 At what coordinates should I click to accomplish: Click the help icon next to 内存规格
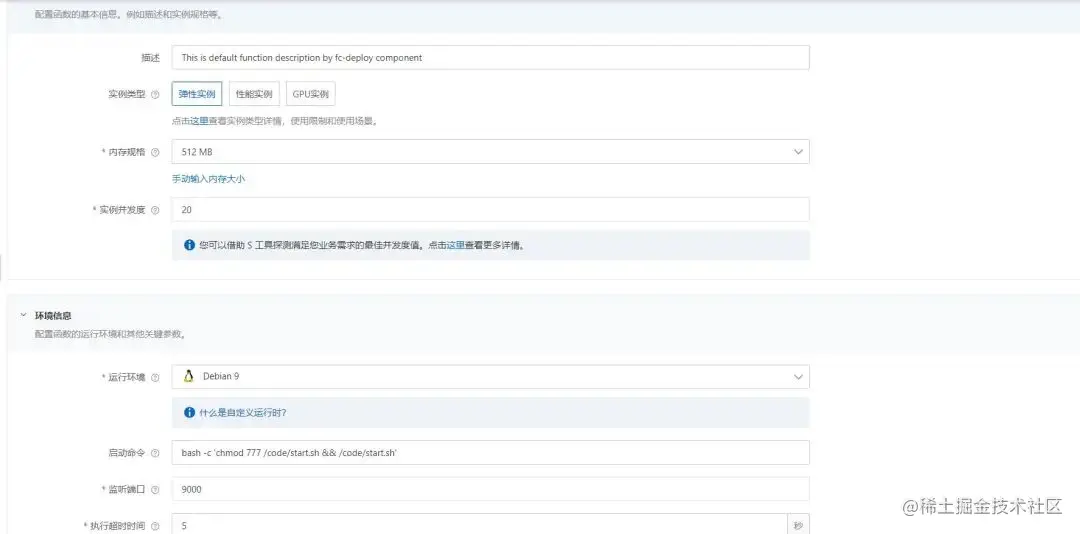155,152
